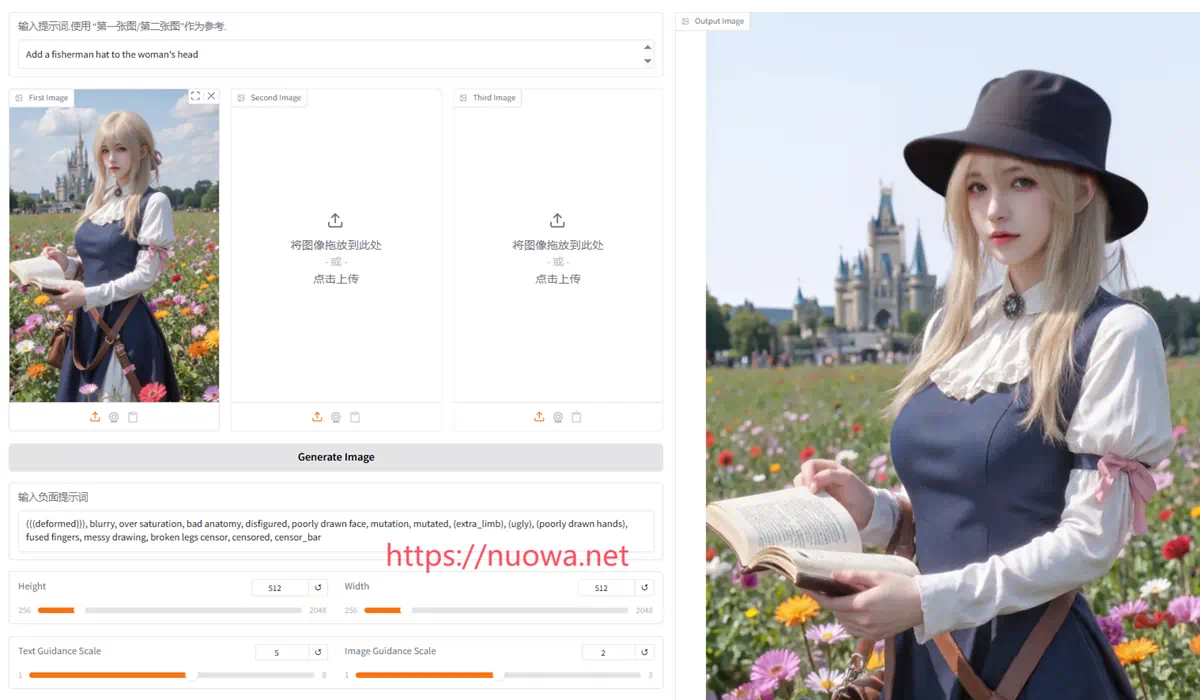Click 点击上传 in Third Image panel
The width and height of the screenshot is (1200, 700).
pos(557,279)
